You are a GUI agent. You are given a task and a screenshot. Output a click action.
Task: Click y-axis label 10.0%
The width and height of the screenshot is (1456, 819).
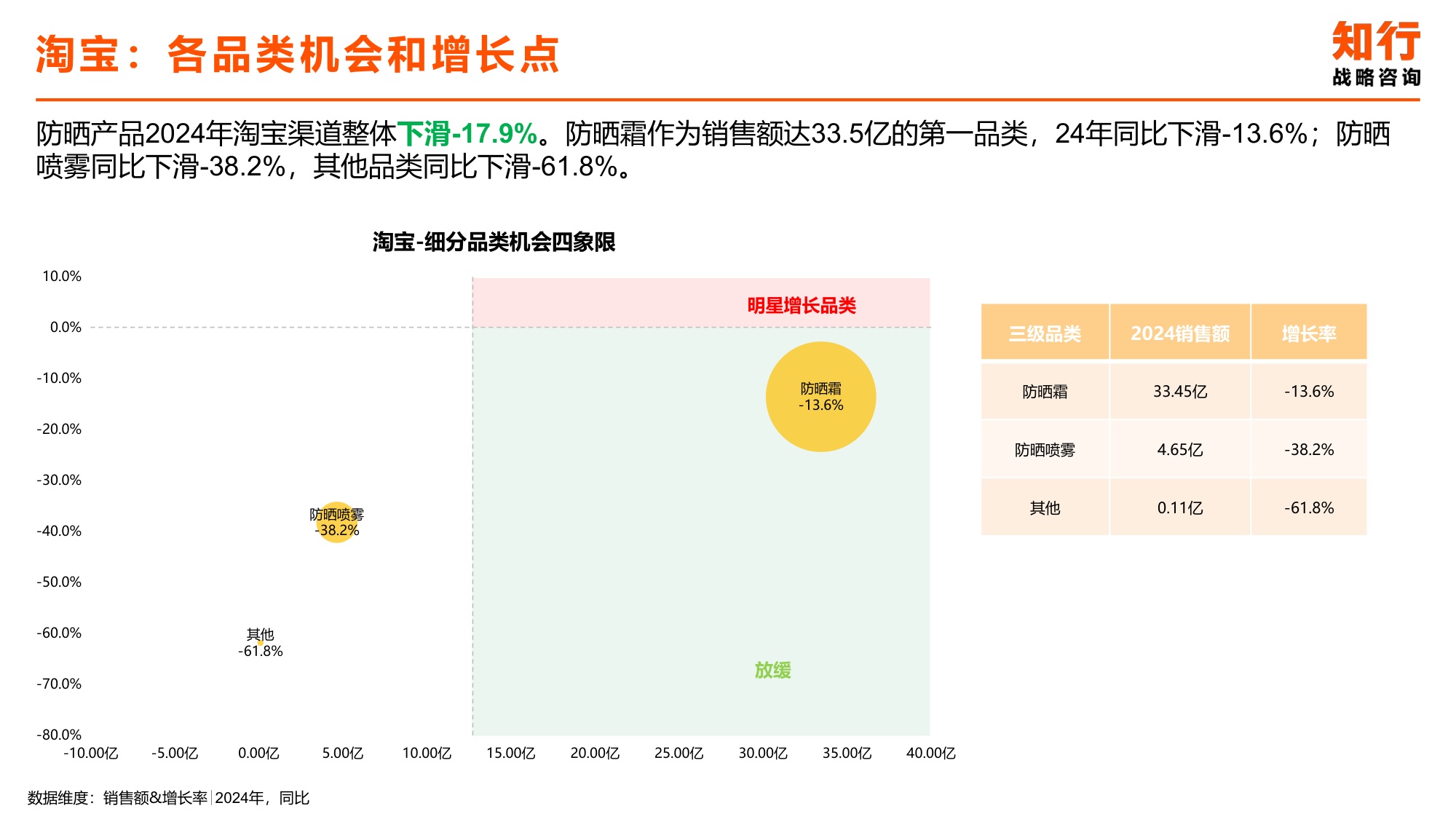pyautogui.click(x=62, y=277)
